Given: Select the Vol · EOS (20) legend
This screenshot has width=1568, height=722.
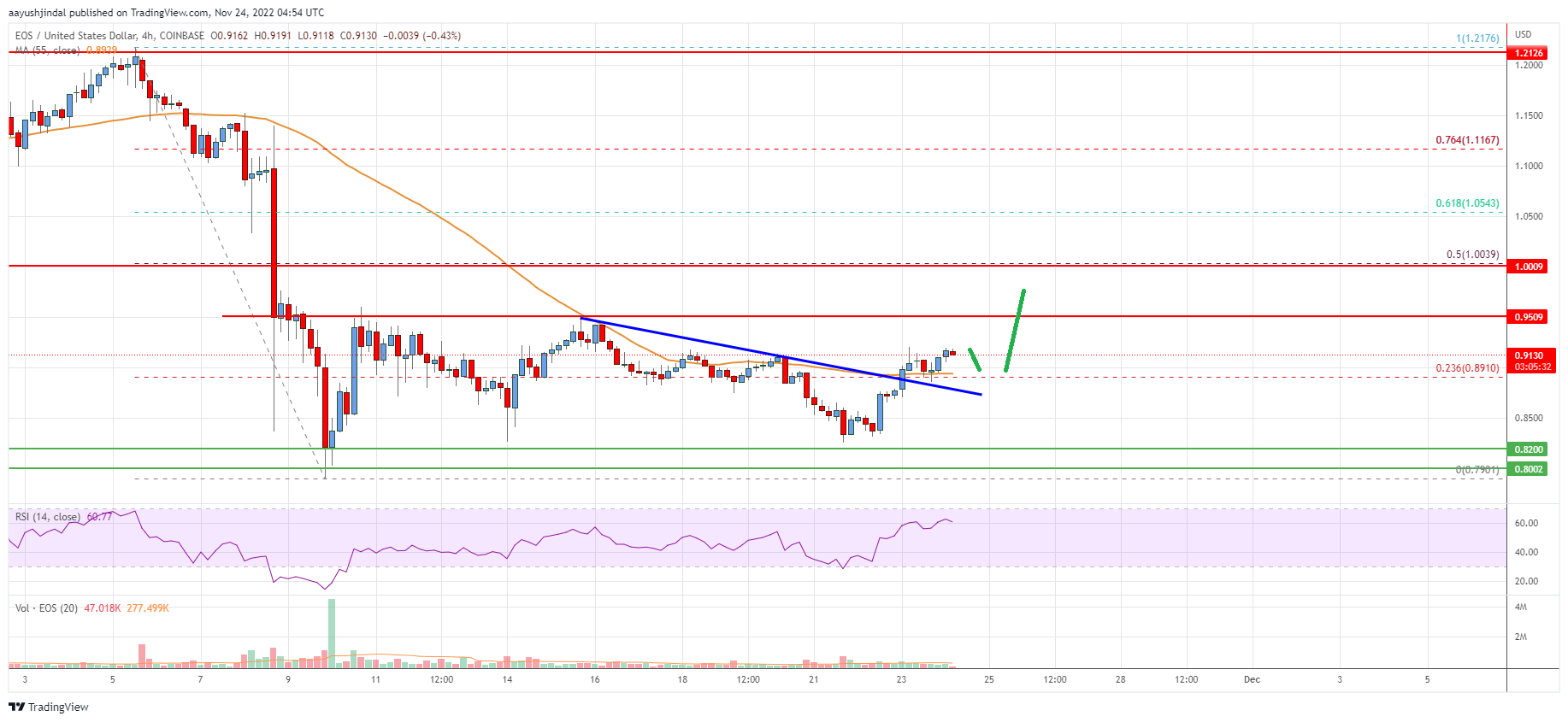Looking at the screenshot, I should pos(46,608).
